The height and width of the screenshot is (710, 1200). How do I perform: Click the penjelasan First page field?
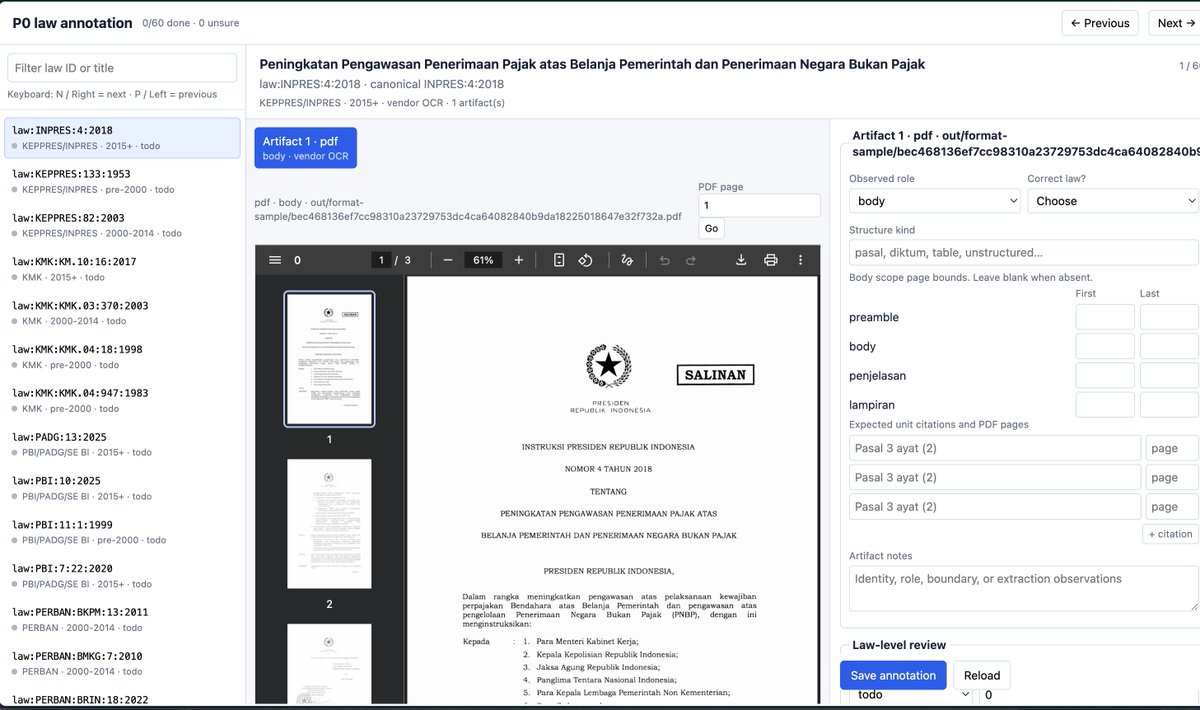coord(1105,375)
